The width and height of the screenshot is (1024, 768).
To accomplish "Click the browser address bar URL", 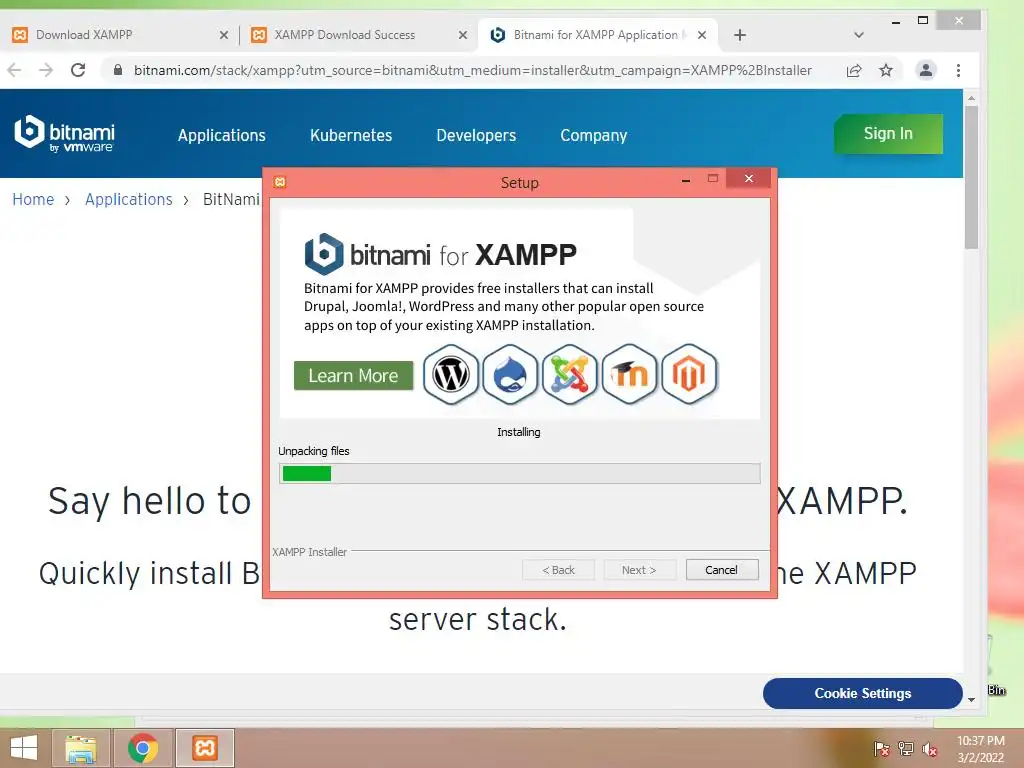I will point(473,70).
